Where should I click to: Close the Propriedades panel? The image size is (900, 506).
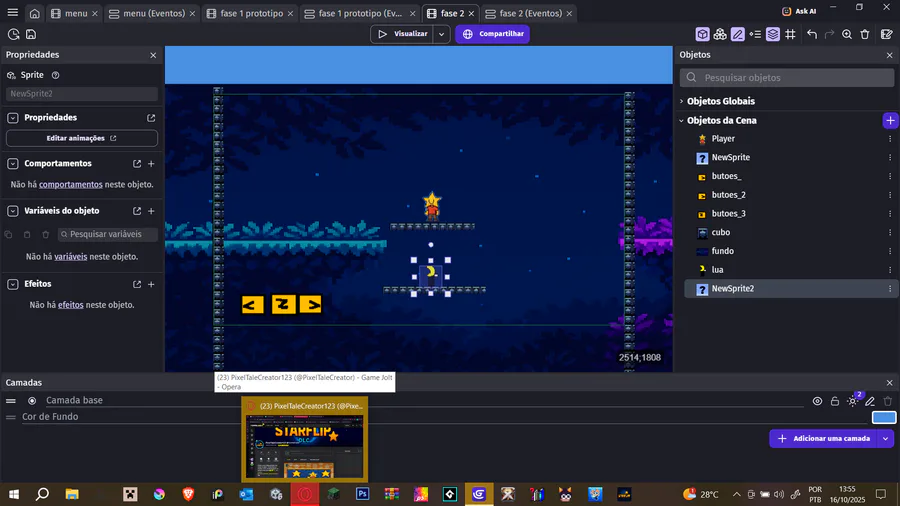point(153,55)
